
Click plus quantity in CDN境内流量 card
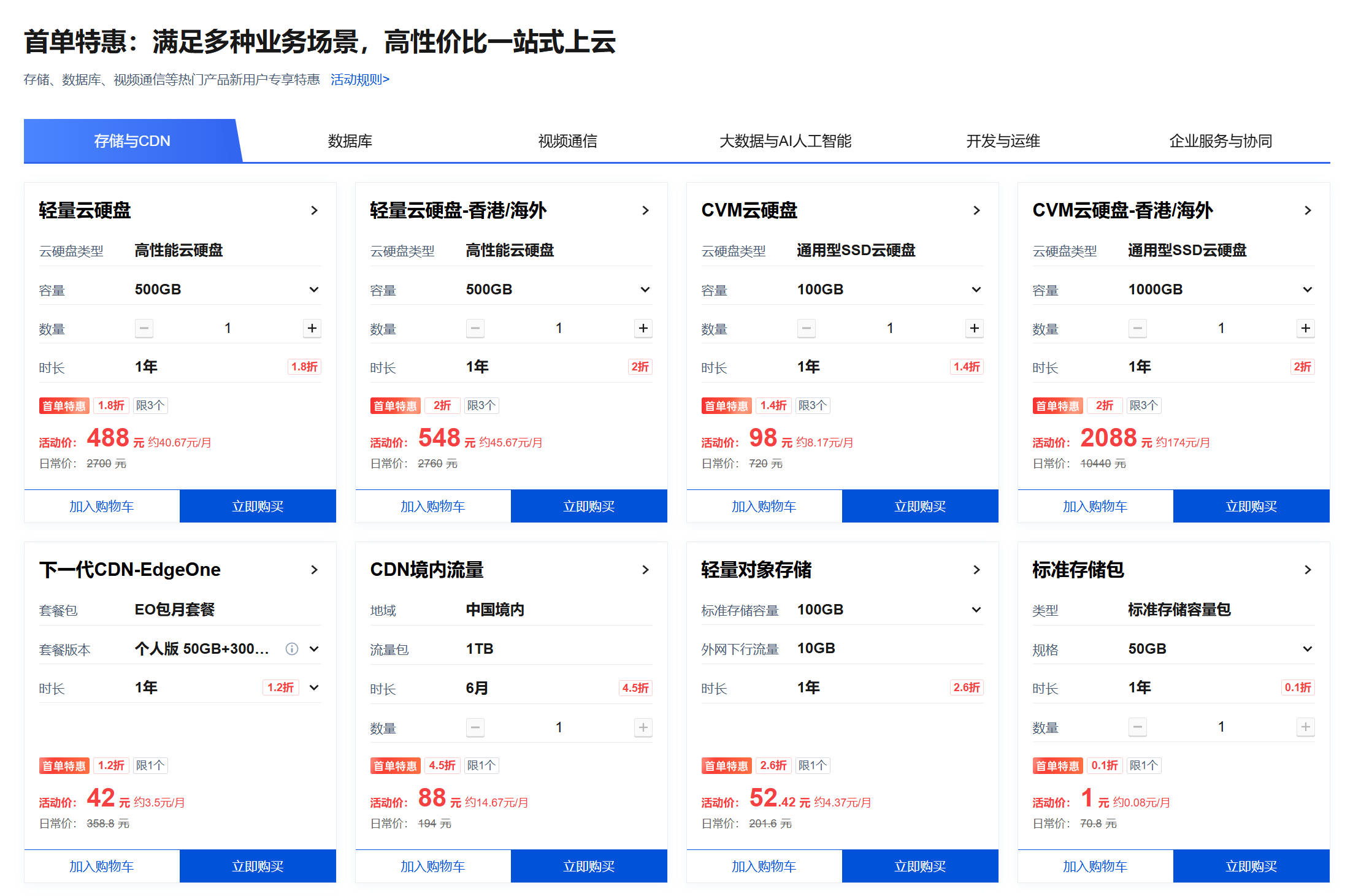coord(643,727)
